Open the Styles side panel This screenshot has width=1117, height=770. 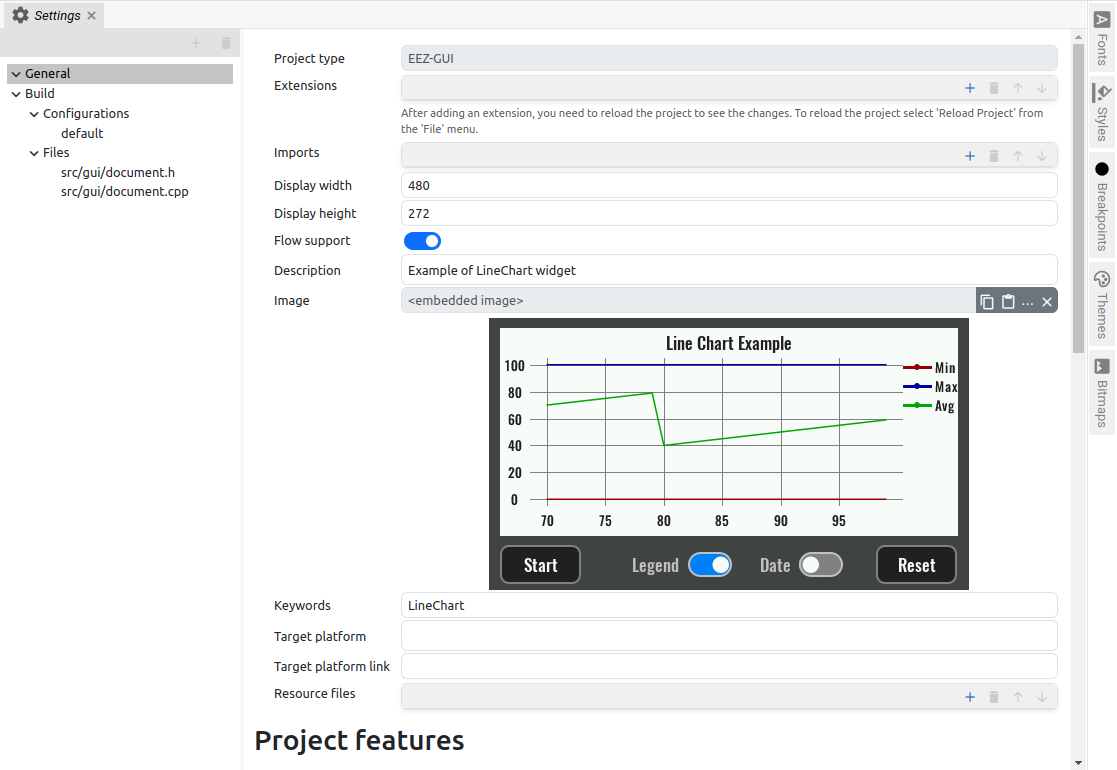(x=1102, y=113)
